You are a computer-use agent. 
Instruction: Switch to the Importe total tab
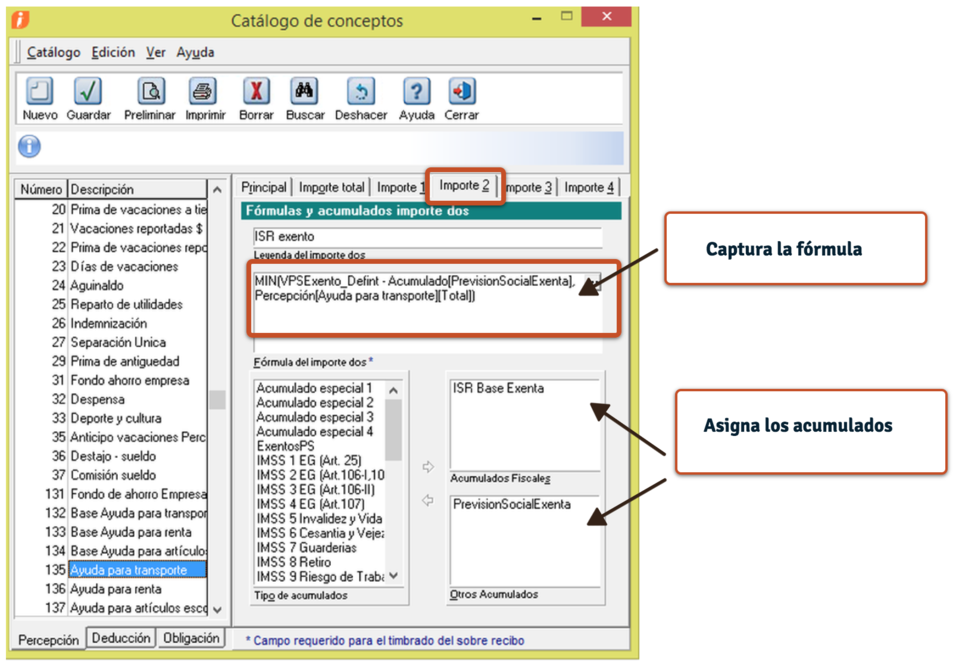(x=331, y=187)
